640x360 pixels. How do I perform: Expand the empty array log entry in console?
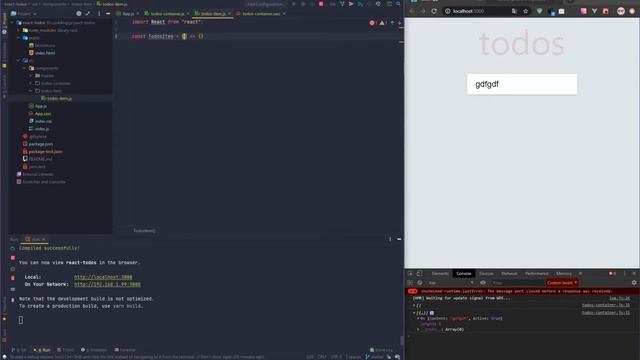[x=414, y=305]
